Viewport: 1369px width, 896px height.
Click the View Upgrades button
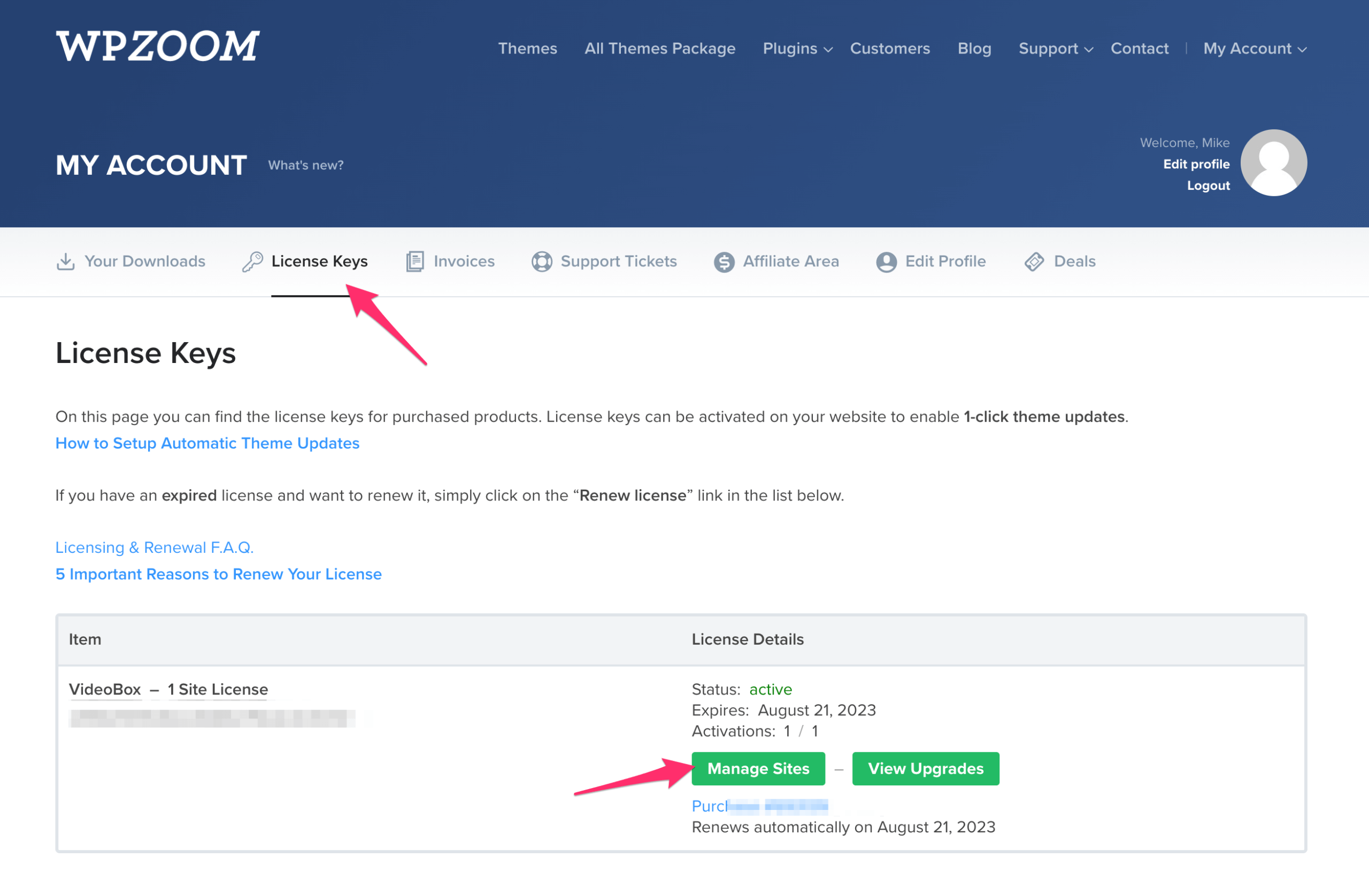[x=926, y=769]
